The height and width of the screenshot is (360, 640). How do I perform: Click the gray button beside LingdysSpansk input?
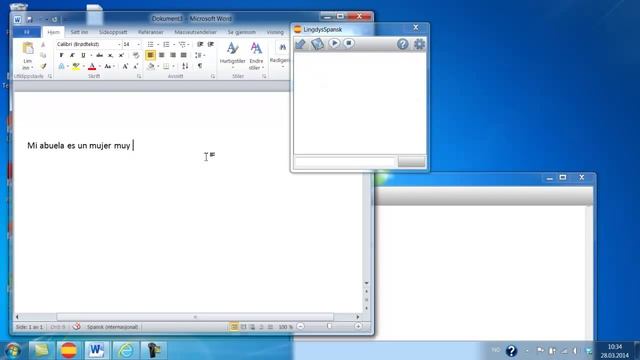pyautogui.click(x=411, y=162)
